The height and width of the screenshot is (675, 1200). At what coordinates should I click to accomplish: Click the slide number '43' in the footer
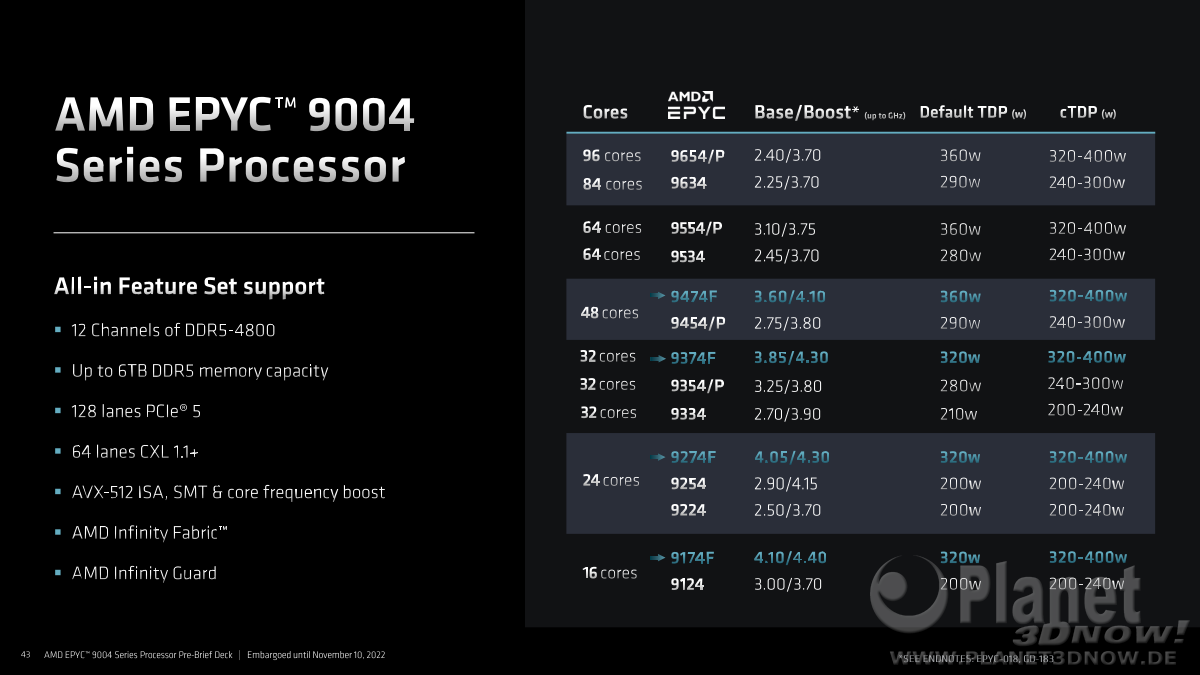click(x=25, y=655)
